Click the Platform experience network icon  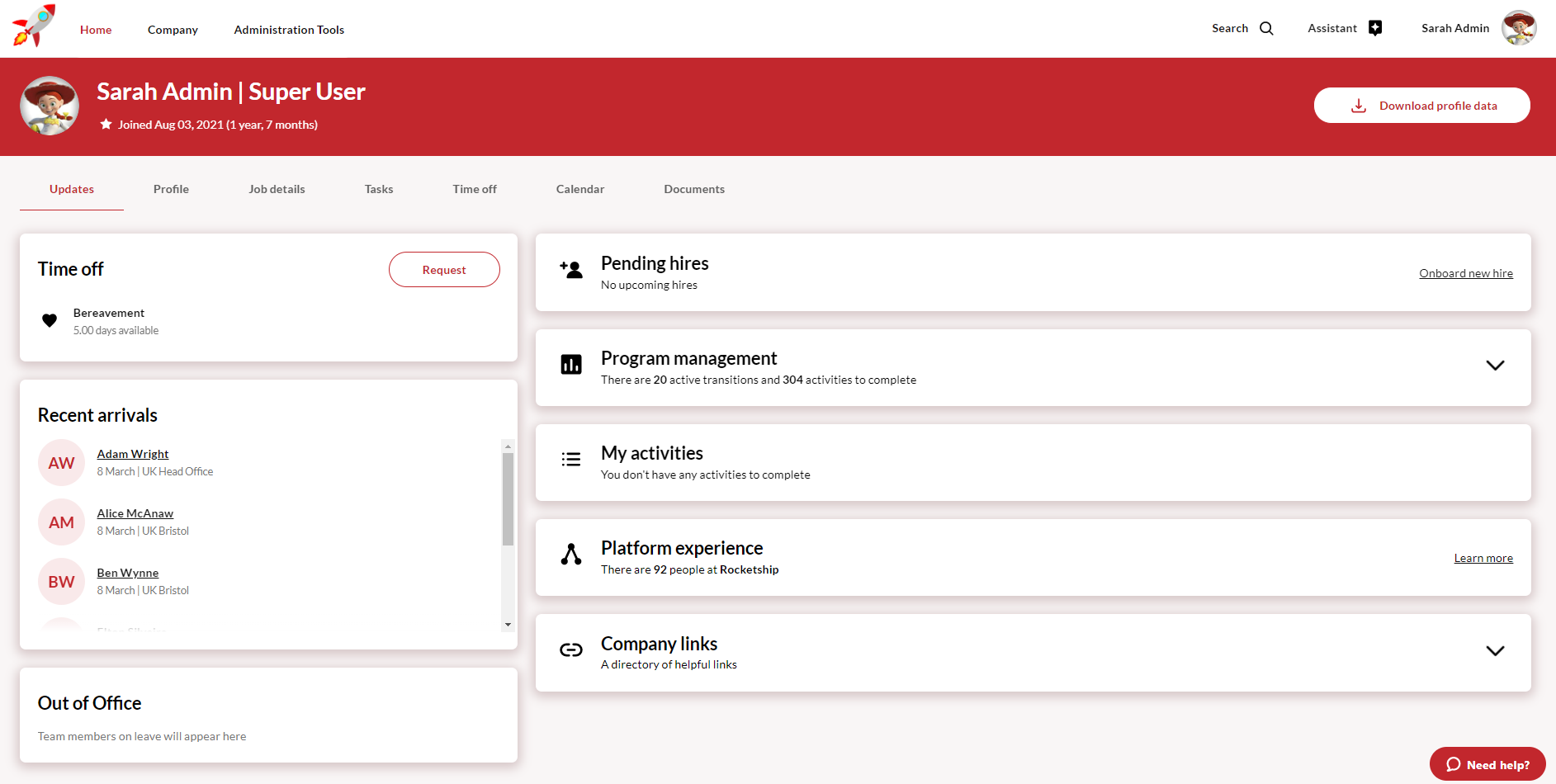coord(570,555)
